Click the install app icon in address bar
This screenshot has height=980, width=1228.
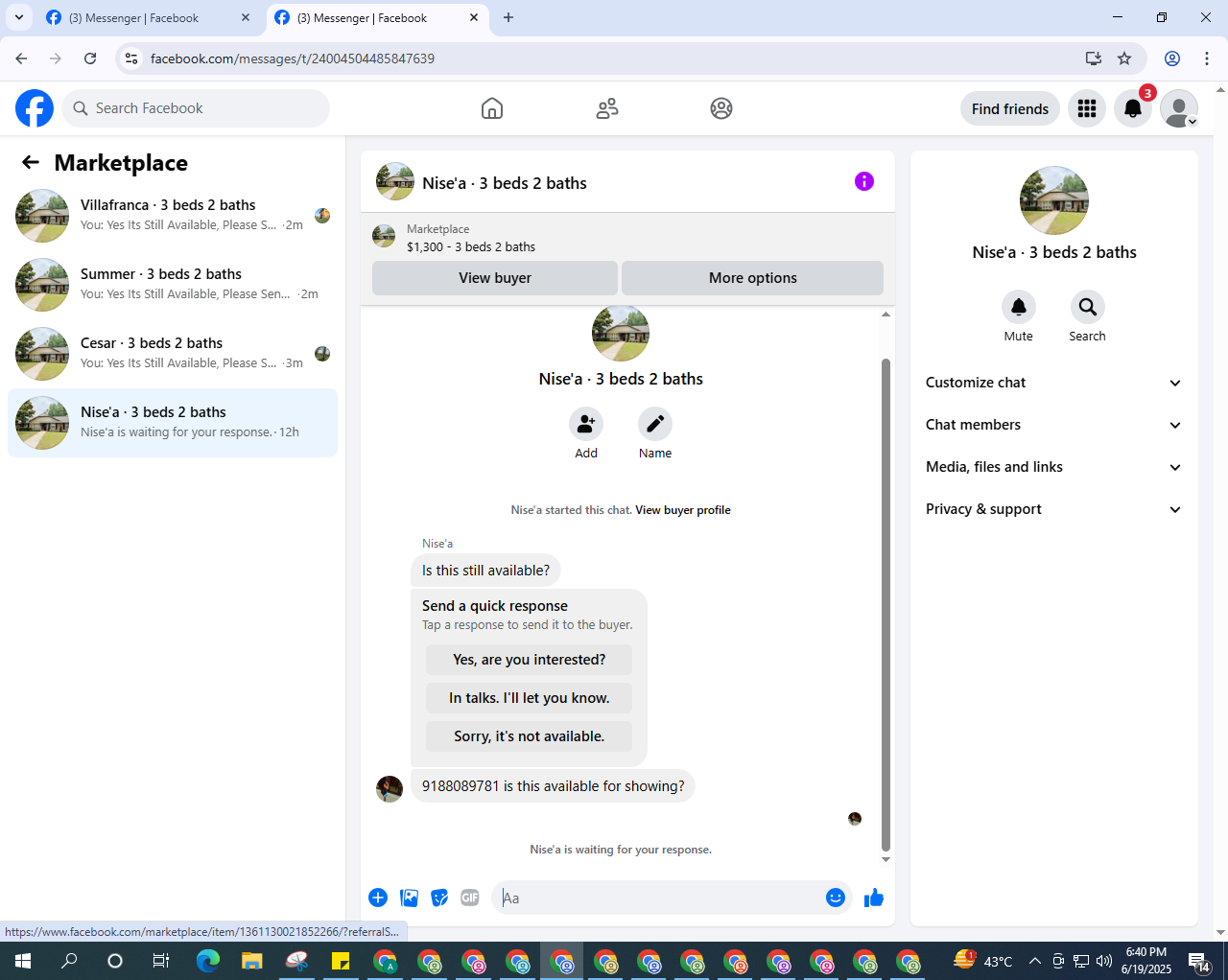[1094, 58]
